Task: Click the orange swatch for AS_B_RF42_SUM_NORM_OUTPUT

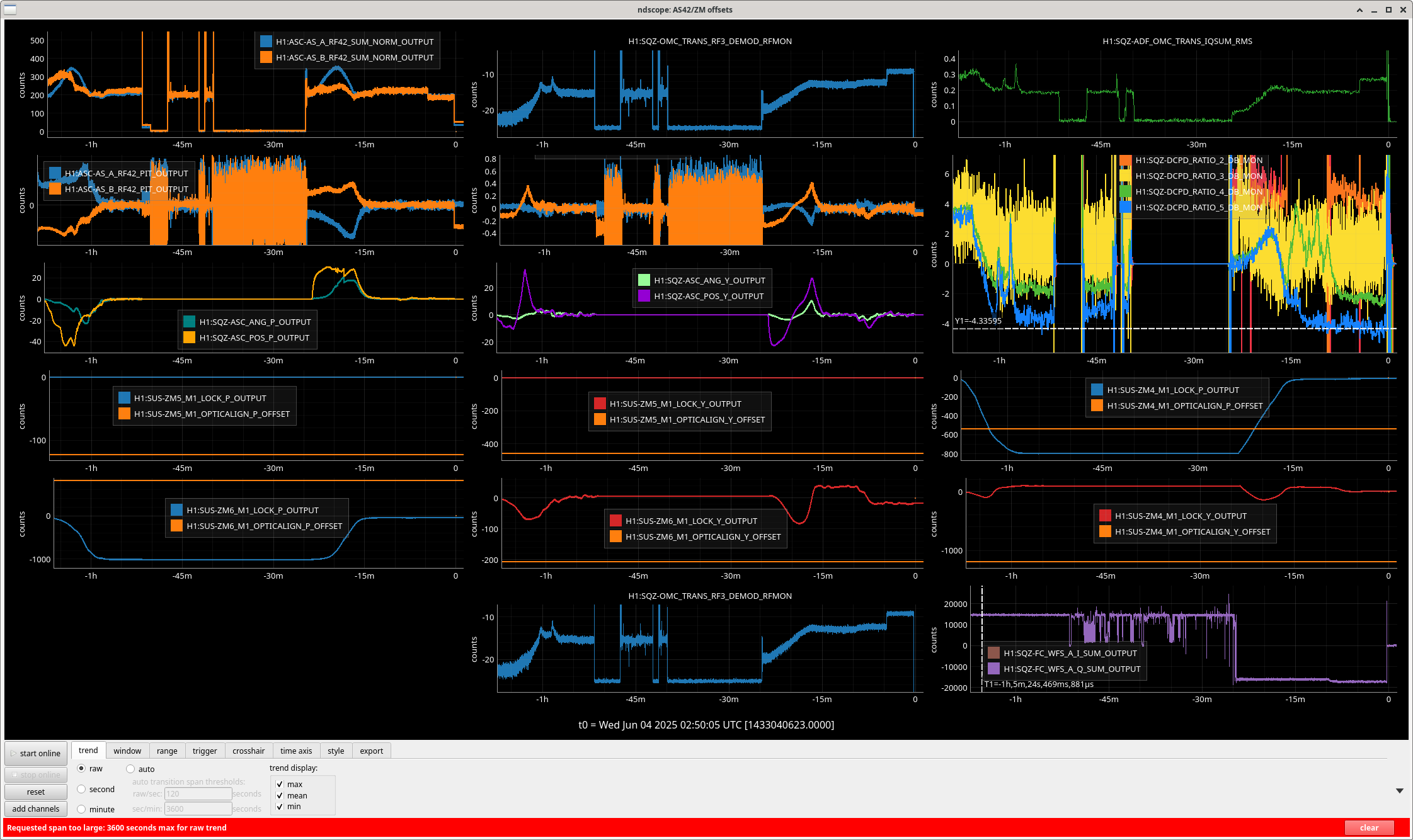Action: (x=266, y=57)
